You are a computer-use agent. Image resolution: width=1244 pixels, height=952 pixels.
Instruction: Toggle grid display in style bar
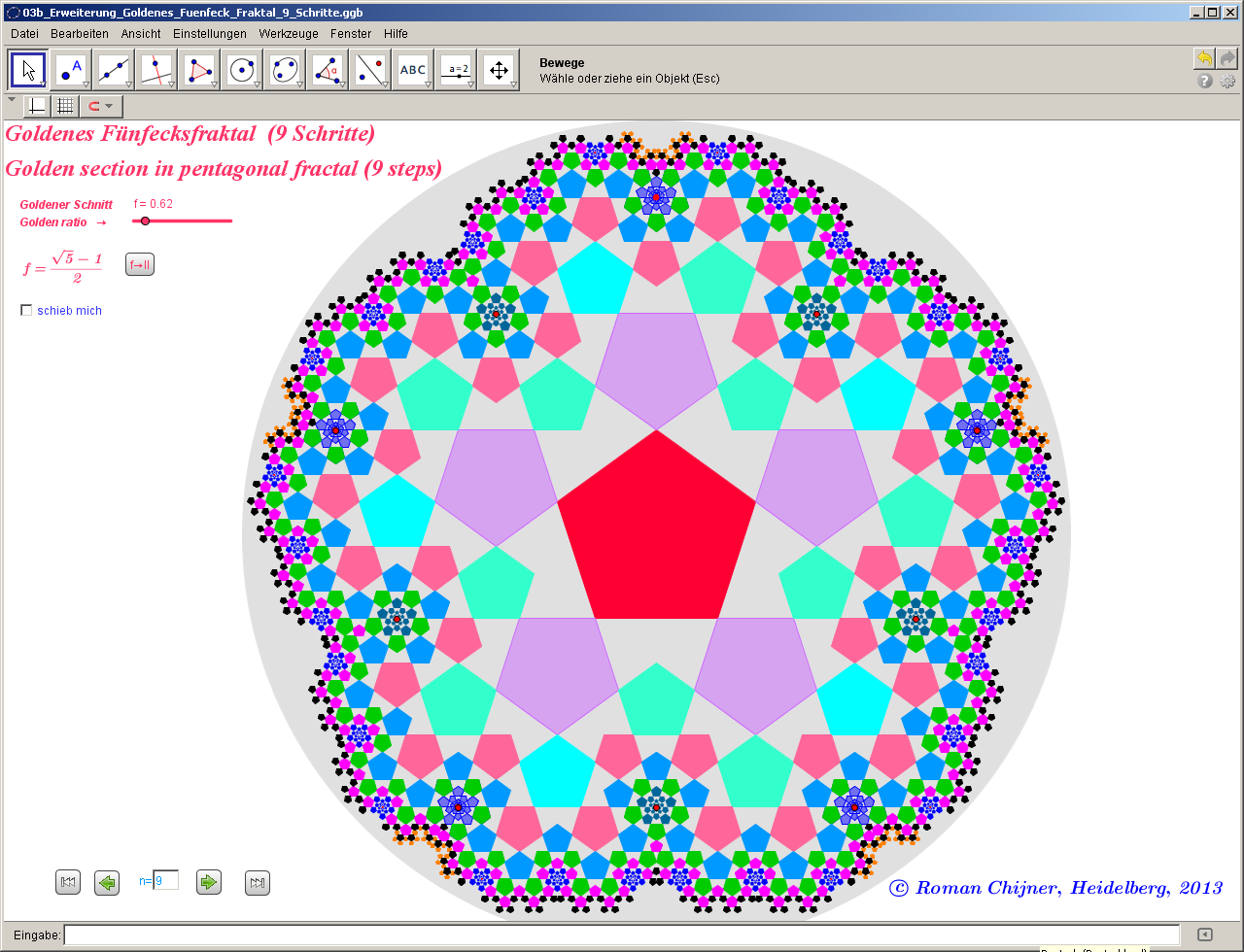coord(64,106)
